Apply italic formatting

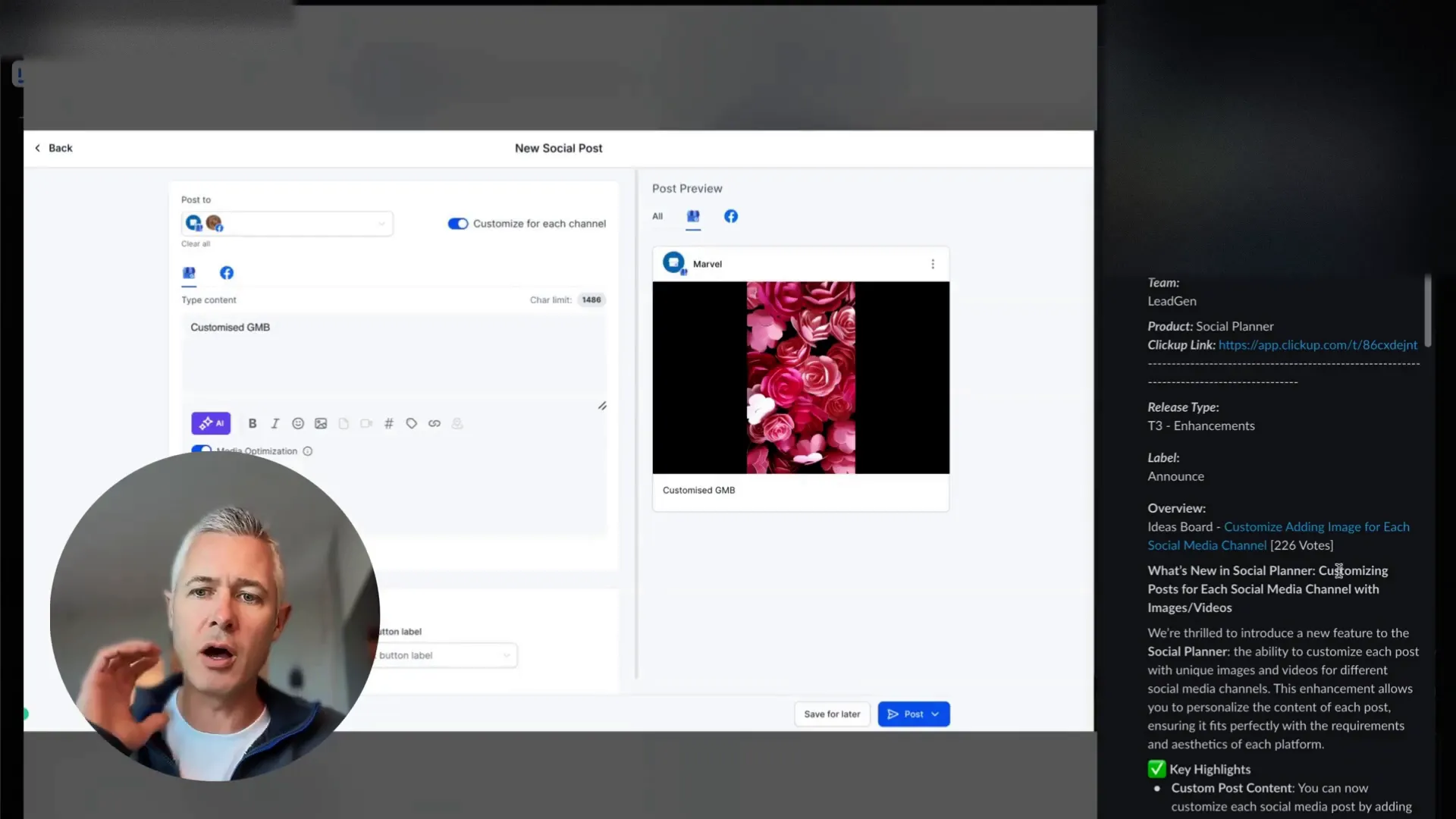click(x=275, y=423)
